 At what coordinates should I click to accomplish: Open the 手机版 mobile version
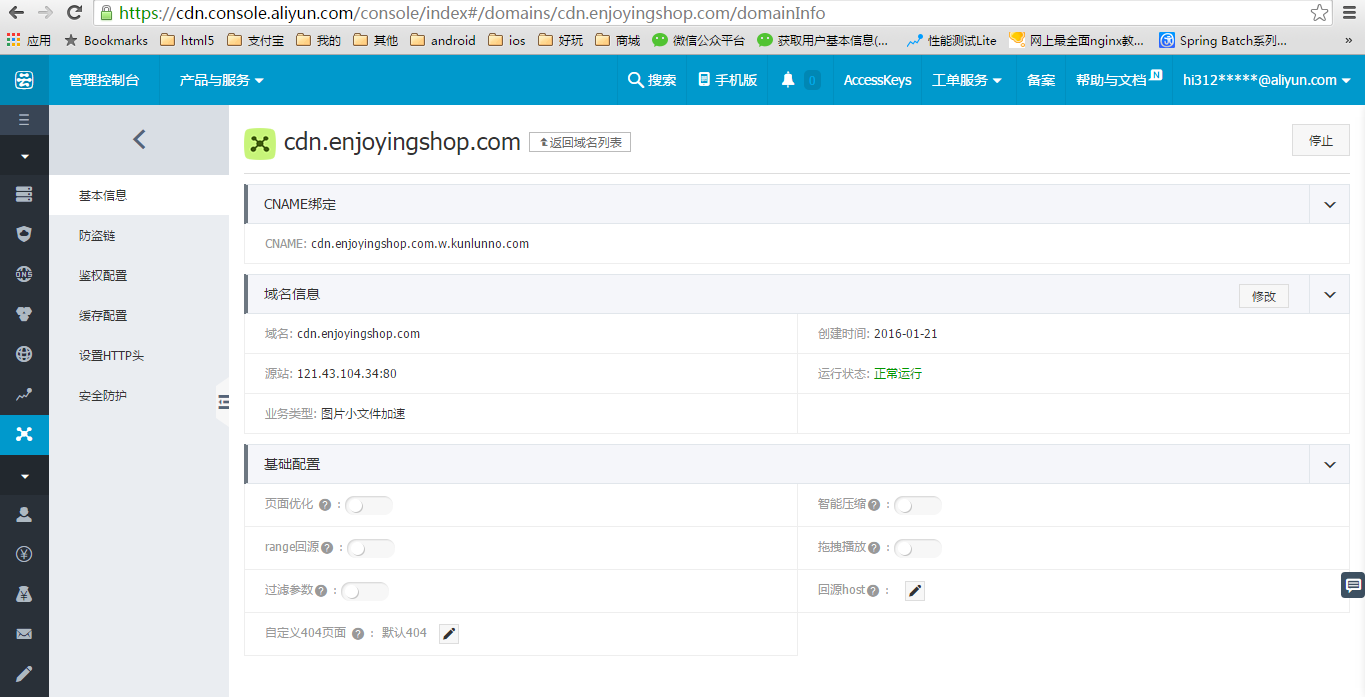tap(727, 80)
